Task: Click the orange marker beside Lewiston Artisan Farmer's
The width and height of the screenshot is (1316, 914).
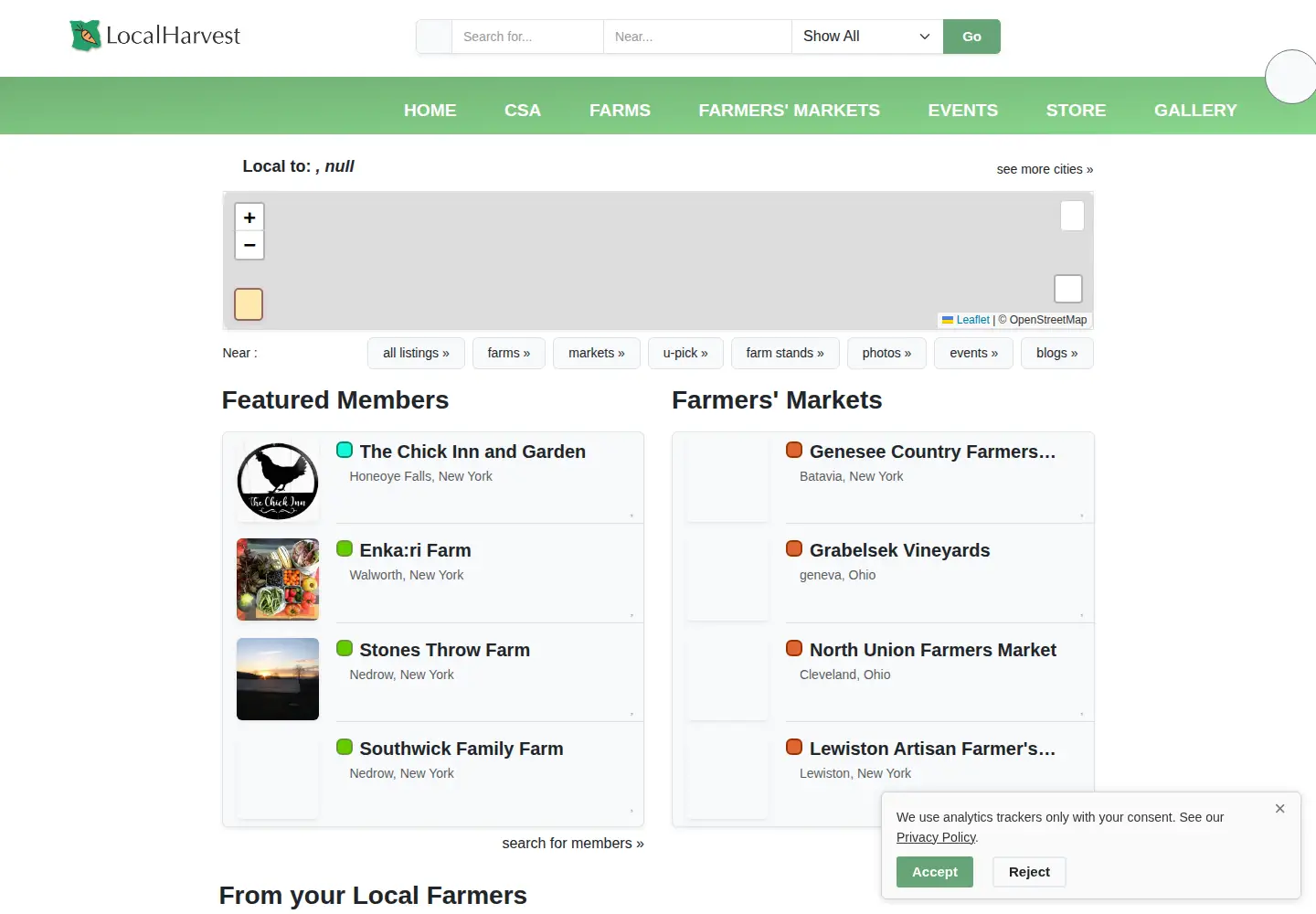Action: (x=794, y=747)
